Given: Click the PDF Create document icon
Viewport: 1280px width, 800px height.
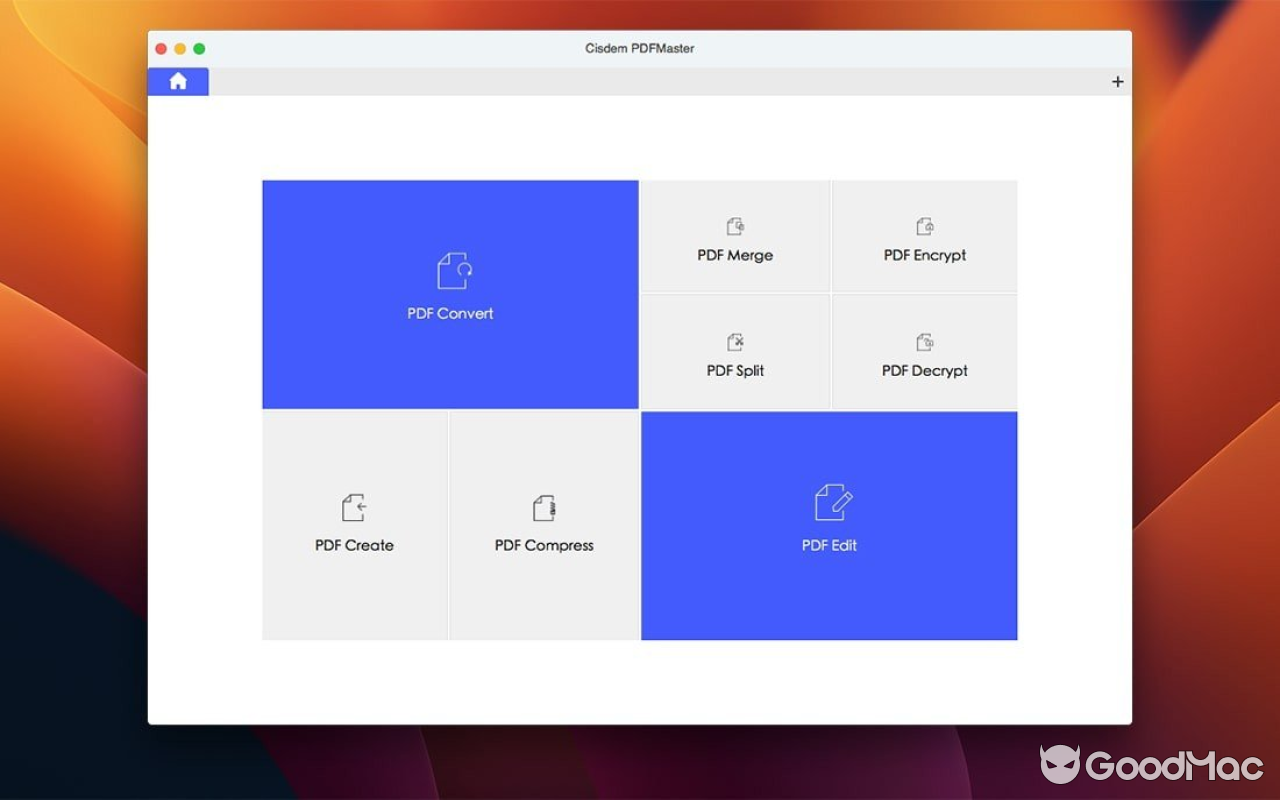Looking at the screenshot, I should (354, 507).
